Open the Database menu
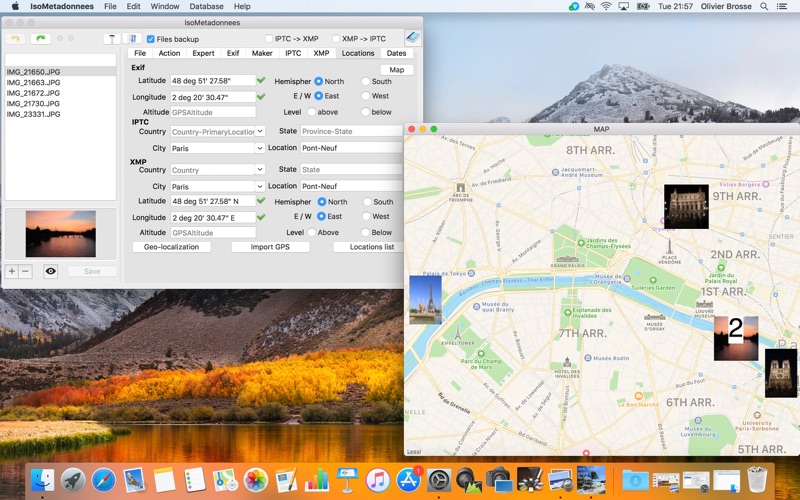This screenshot has width=800, height=500. point(206,6)
